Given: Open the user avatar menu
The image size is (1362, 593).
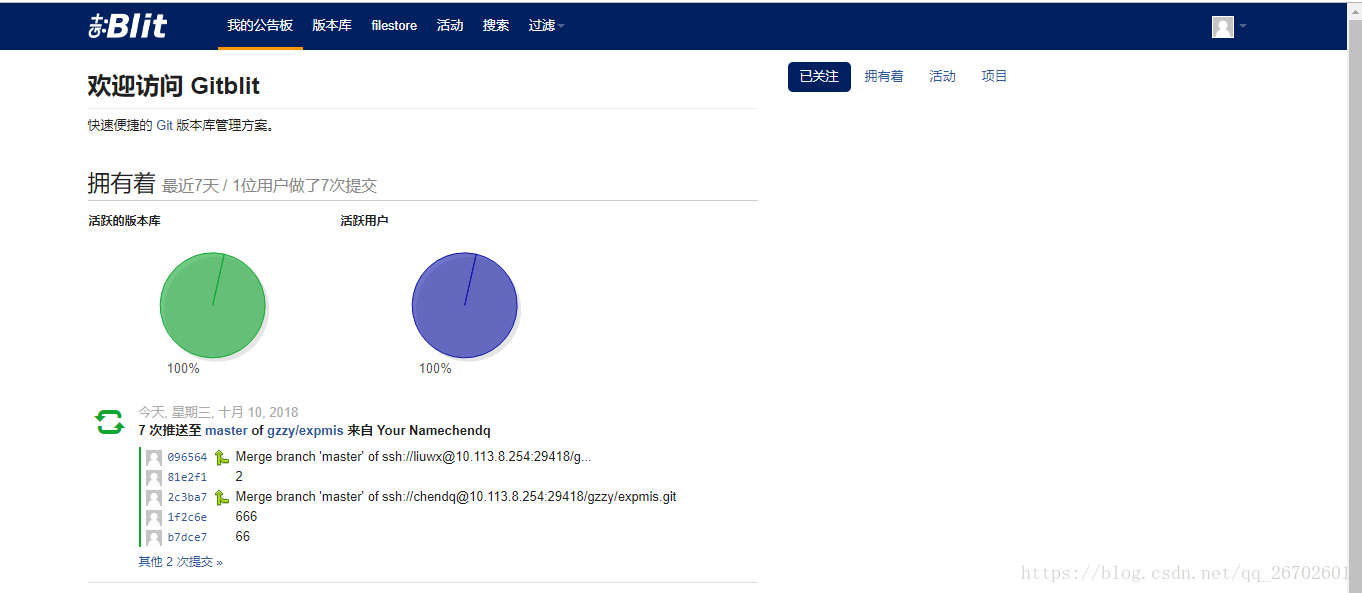Looking at the screenshot, I should (1222, 27).
